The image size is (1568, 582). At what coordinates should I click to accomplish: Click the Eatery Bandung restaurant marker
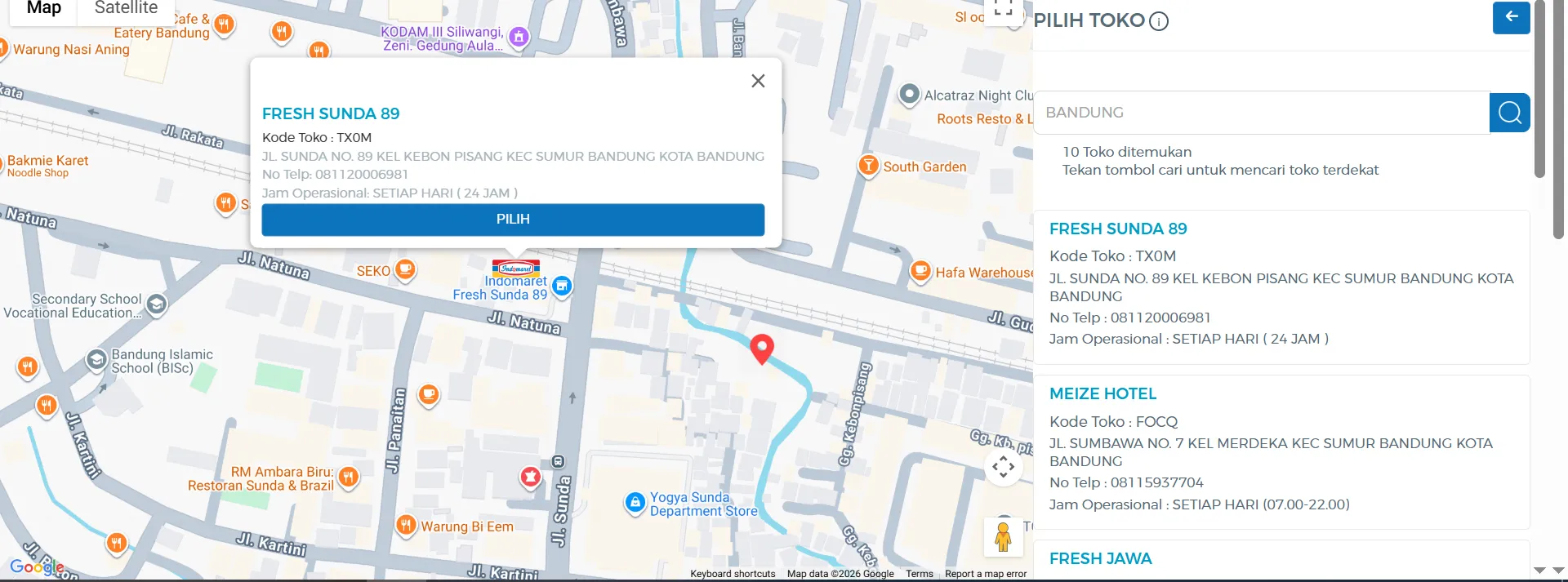(224, 24)
